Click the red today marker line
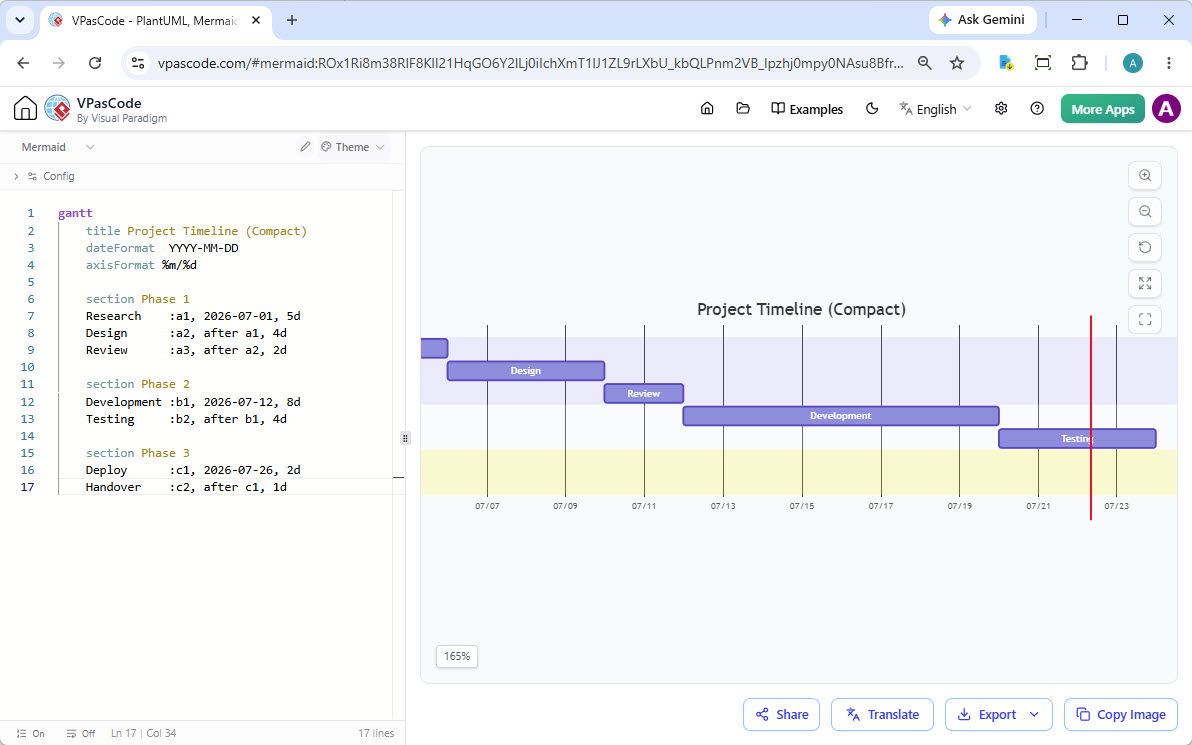1192x745 pixels. 1091,418
